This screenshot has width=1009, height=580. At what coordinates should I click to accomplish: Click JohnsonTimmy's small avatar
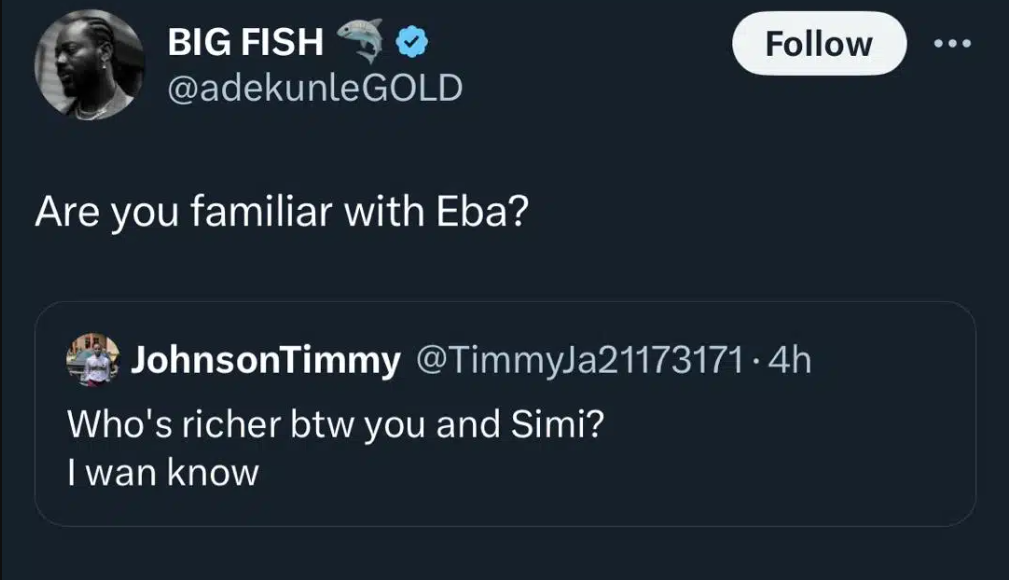(93, 360)
